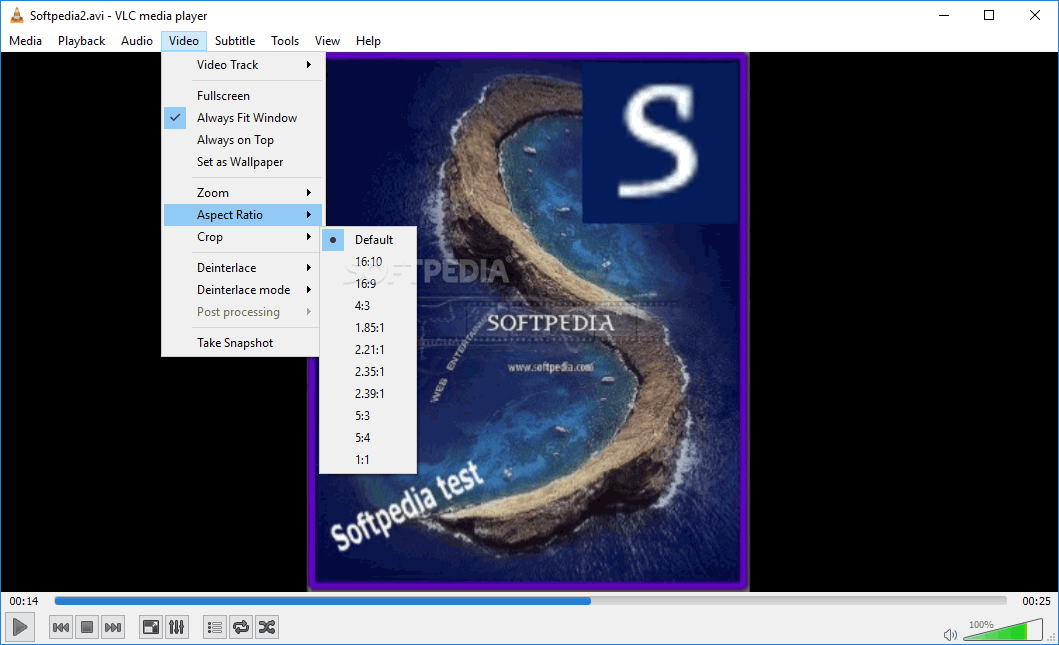This screenshot has height=645, width=1059.
Task: Click elapsed time 00:14 label
Action: [24, 600]
